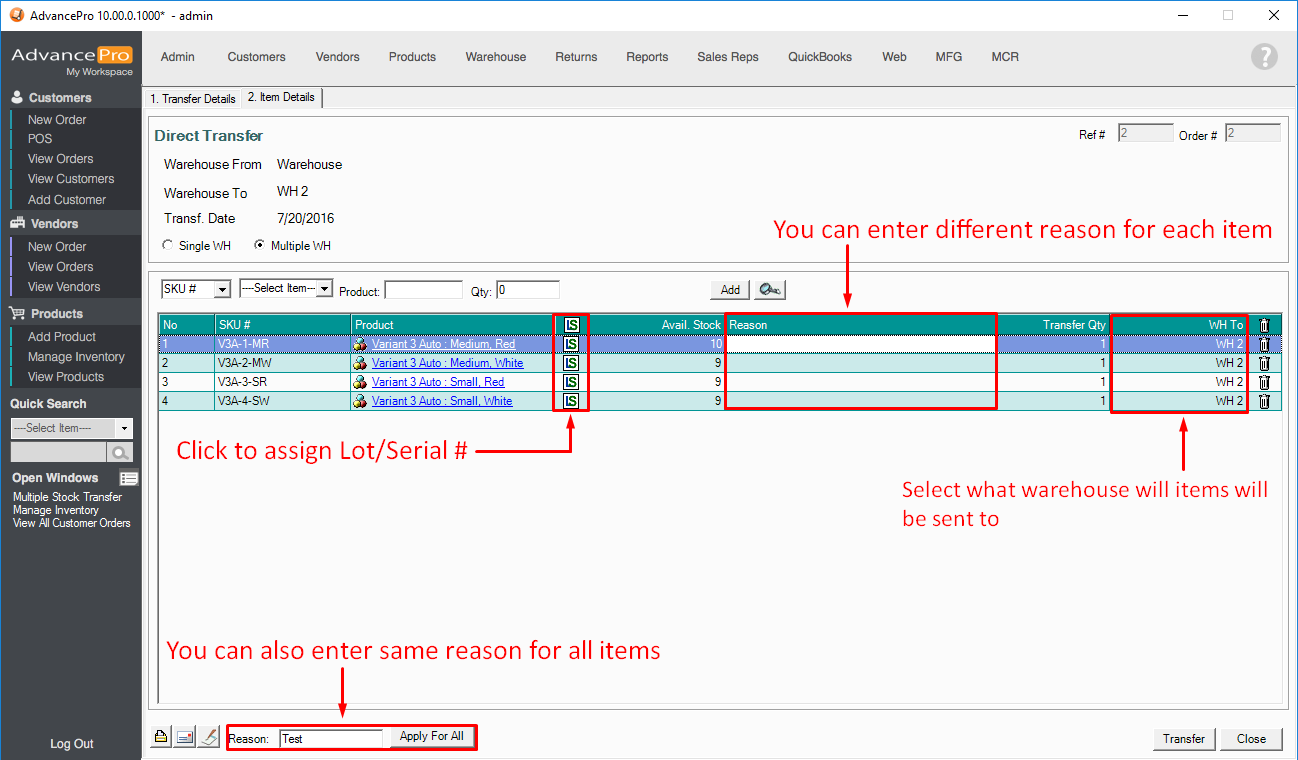Open POS in Customers sidebar
This screenshot has width=1298, height=760.
[40, 139]
